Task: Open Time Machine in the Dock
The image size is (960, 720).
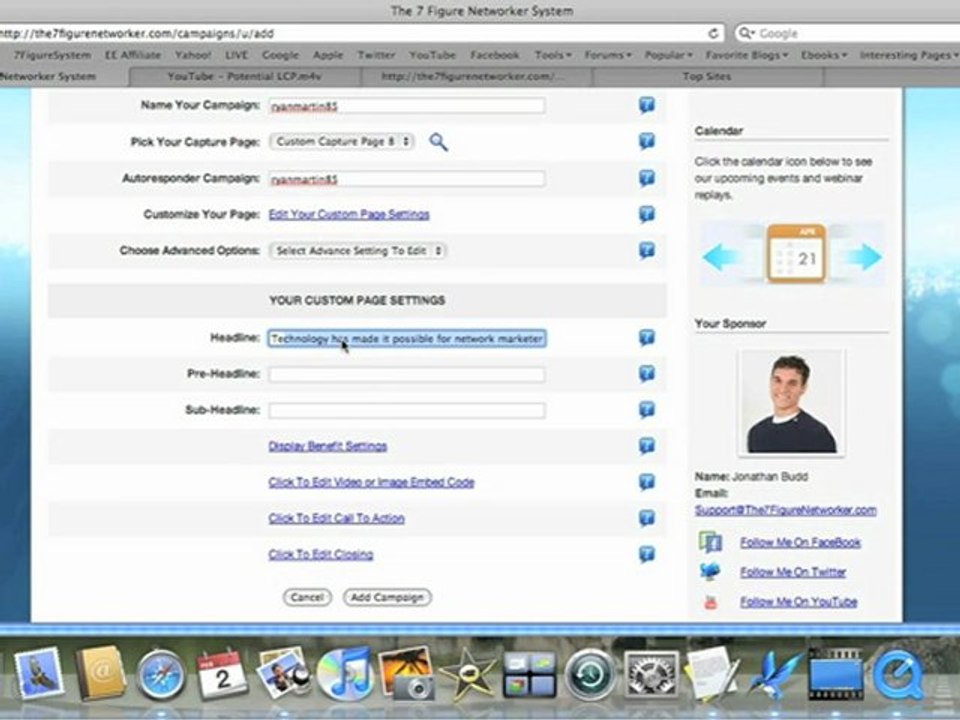Action: pos(590,675)
